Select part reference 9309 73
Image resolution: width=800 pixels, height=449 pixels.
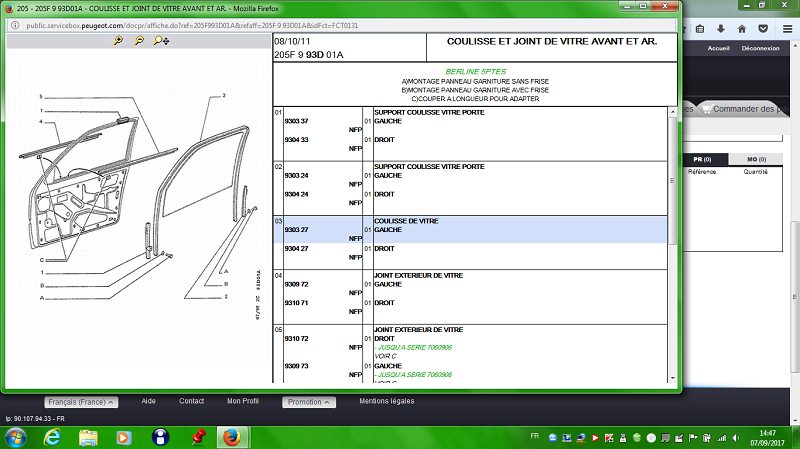point(296,366)
